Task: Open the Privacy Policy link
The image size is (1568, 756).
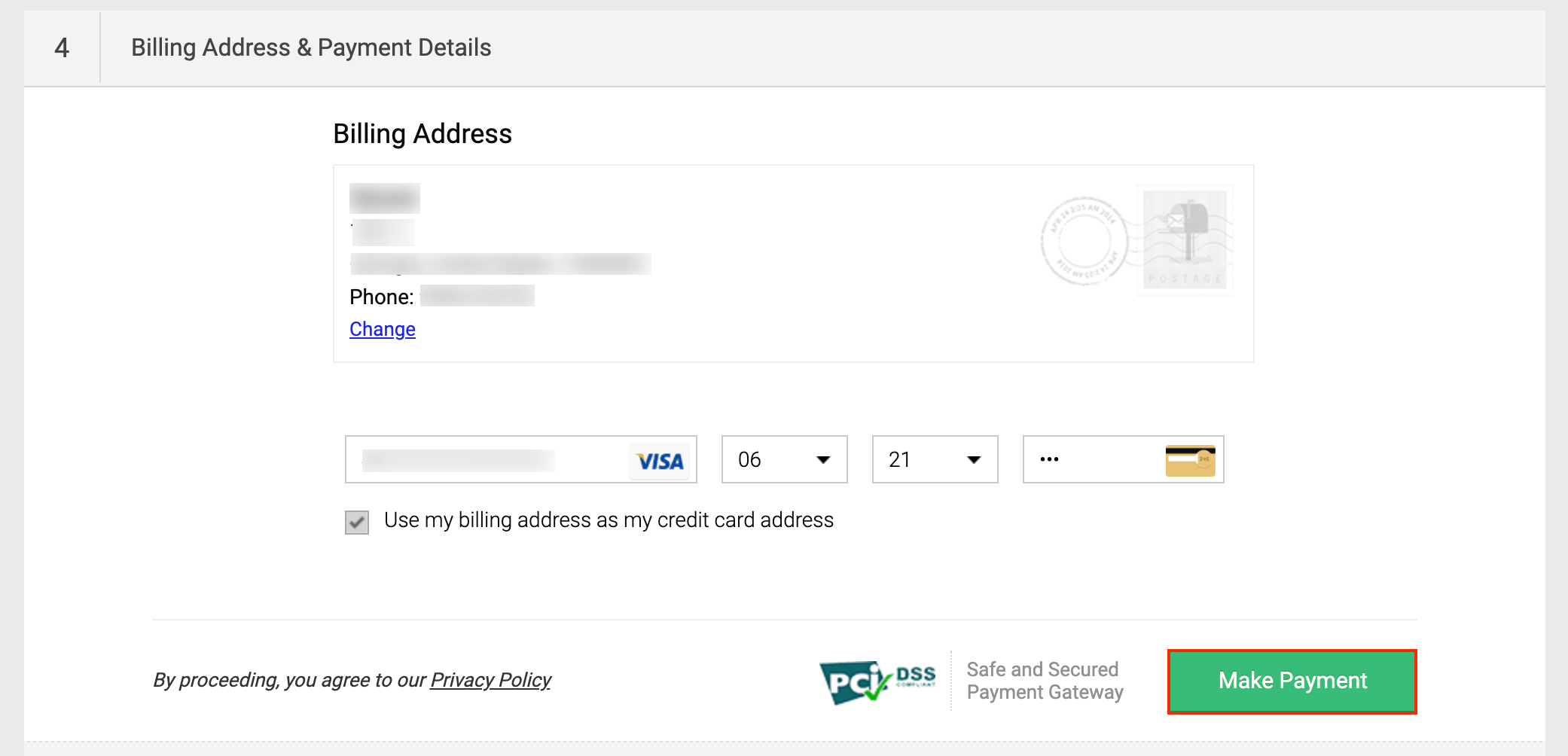Action: [490, 680]
